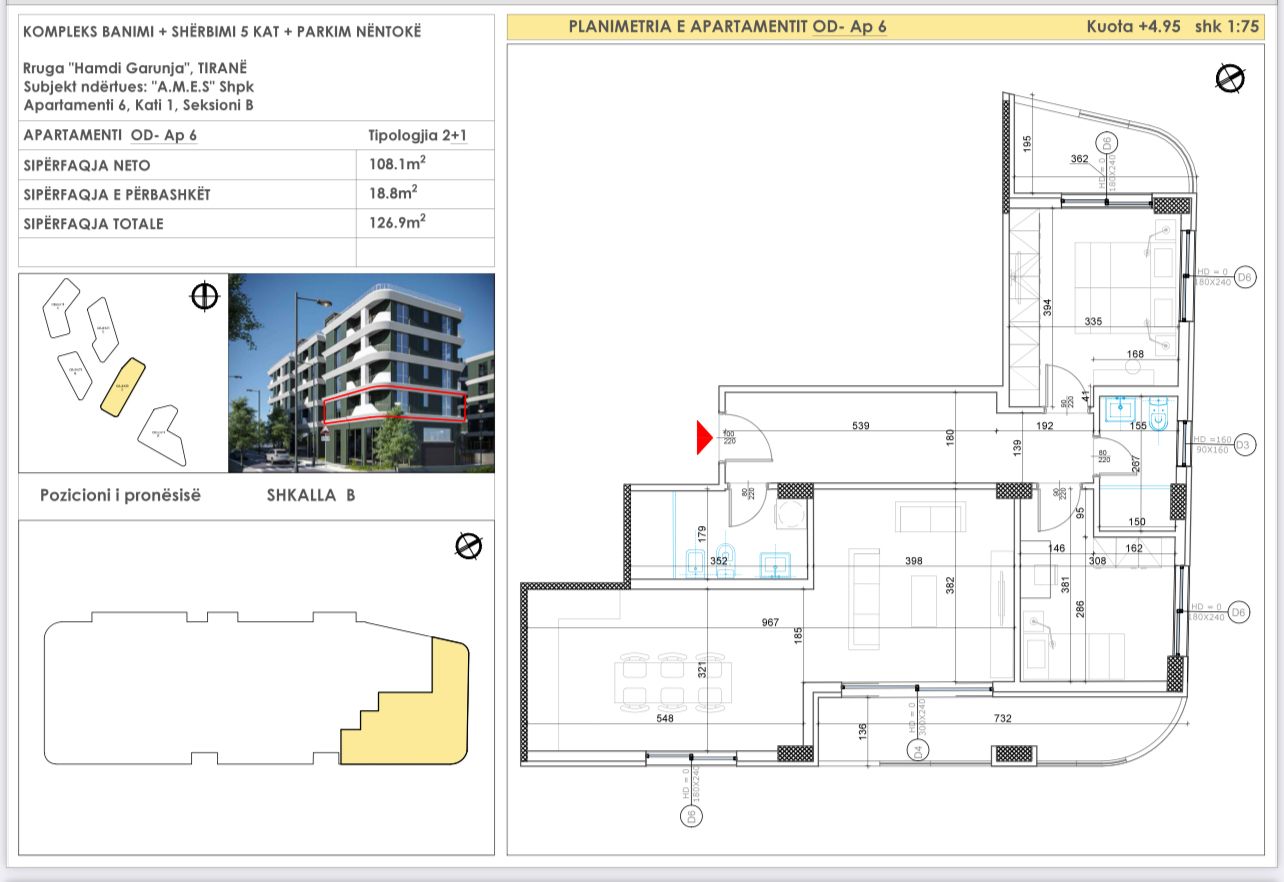This screenshot has height=882, width=1284.
Task: Click the 'SHKALLA B' label
Action: (x=311, y=495)
